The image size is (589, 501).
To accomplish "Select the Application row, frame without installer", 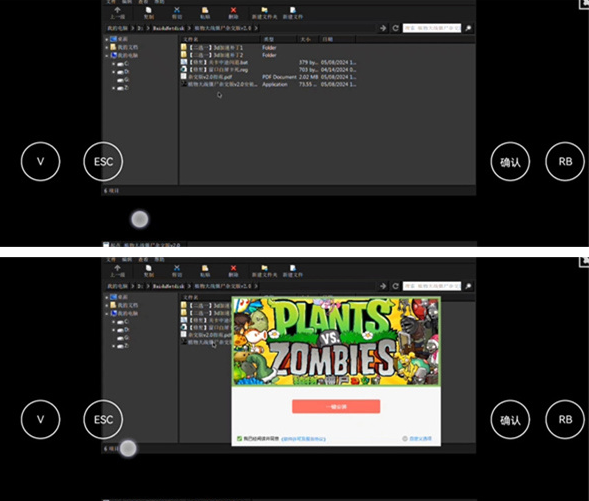I will pos(269,85).
